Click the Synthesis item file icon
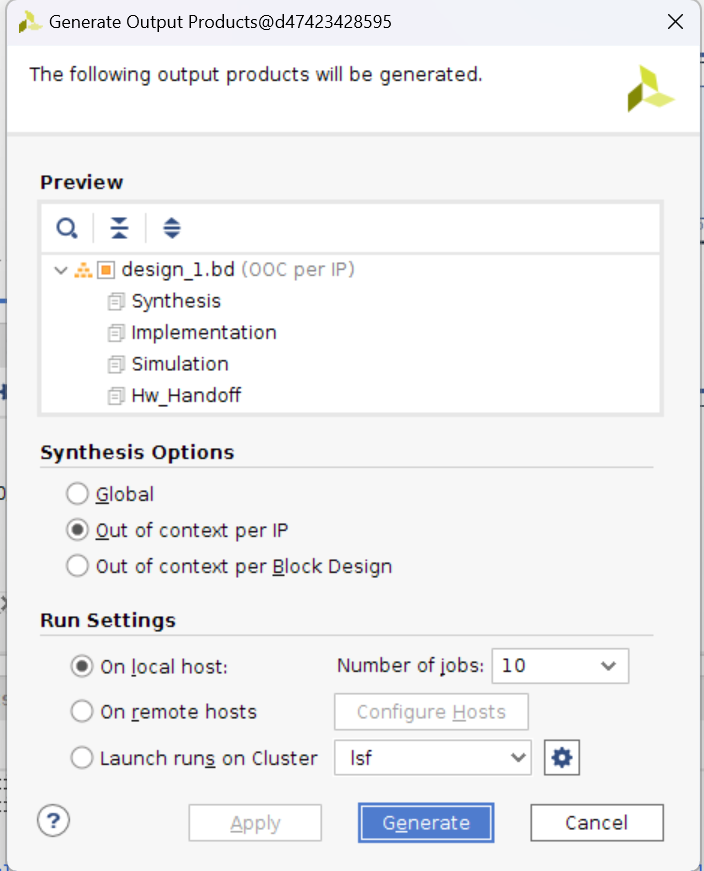Screen dimensions: 704x871 (x=116, y=301)
